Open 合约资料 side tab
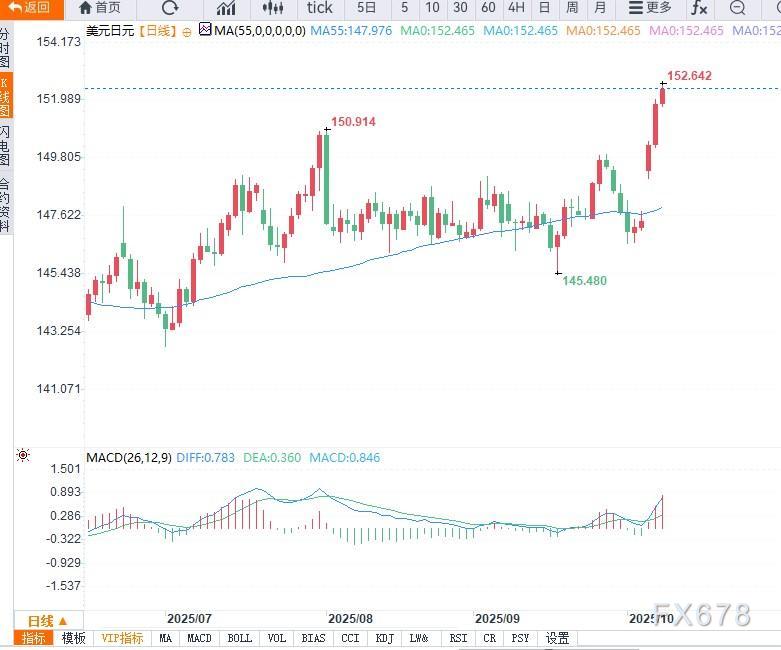781x650 pixels. coord(6,203)
